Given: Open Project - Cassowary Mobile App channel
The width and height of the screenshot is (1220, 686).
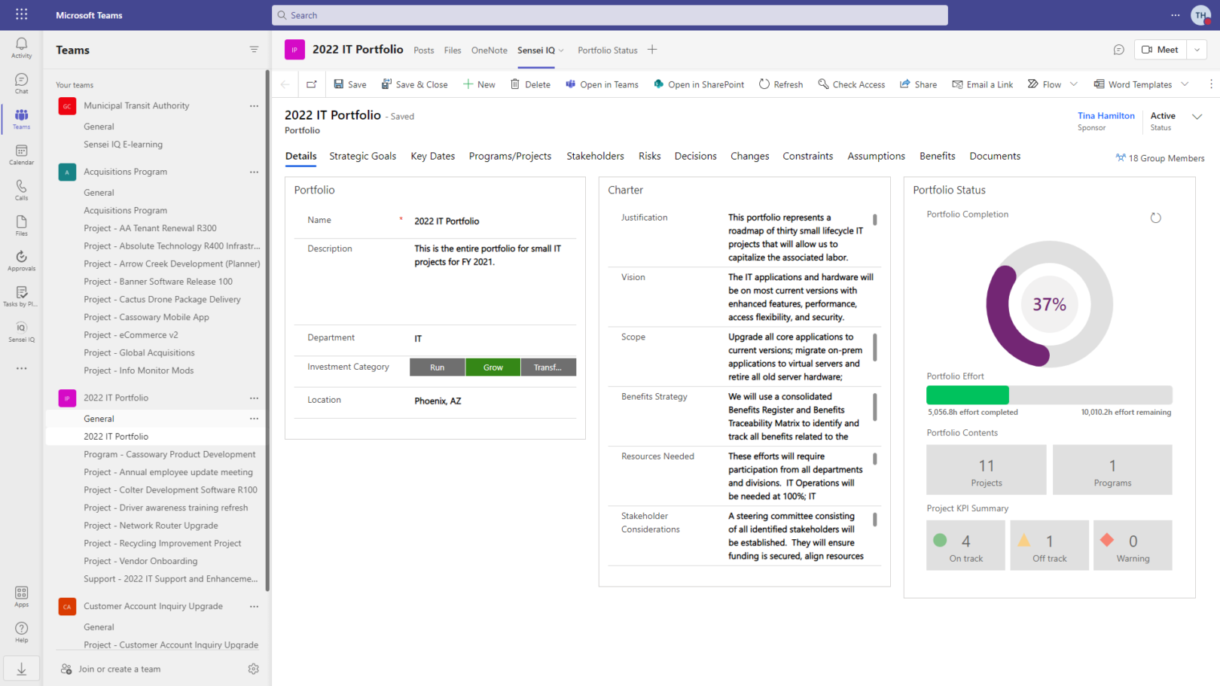Looking at the screenshot, I should coord(147,317).
